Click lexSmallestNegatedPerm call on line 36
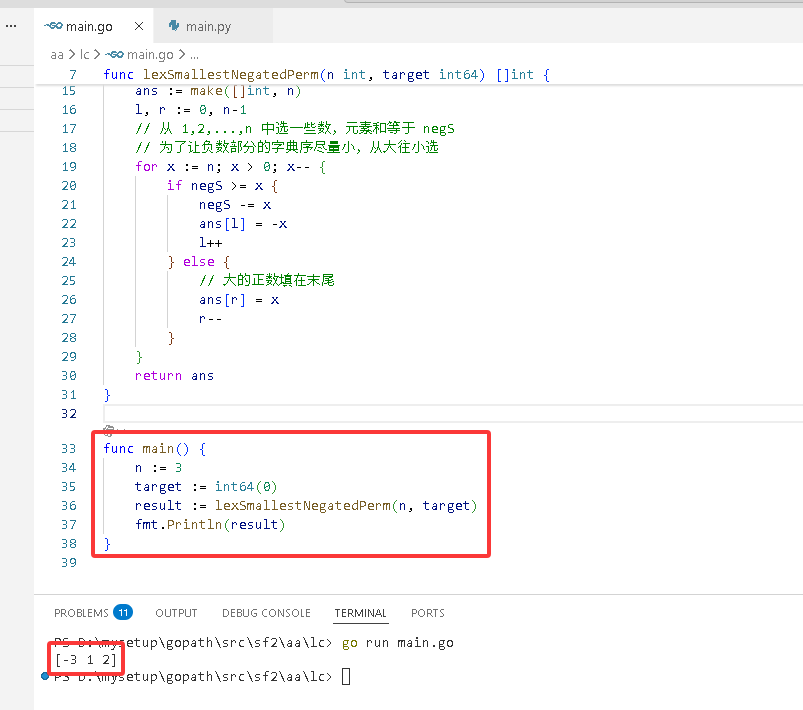The width and height of the screenshot is (803, 710). click(x=346, y=506)
